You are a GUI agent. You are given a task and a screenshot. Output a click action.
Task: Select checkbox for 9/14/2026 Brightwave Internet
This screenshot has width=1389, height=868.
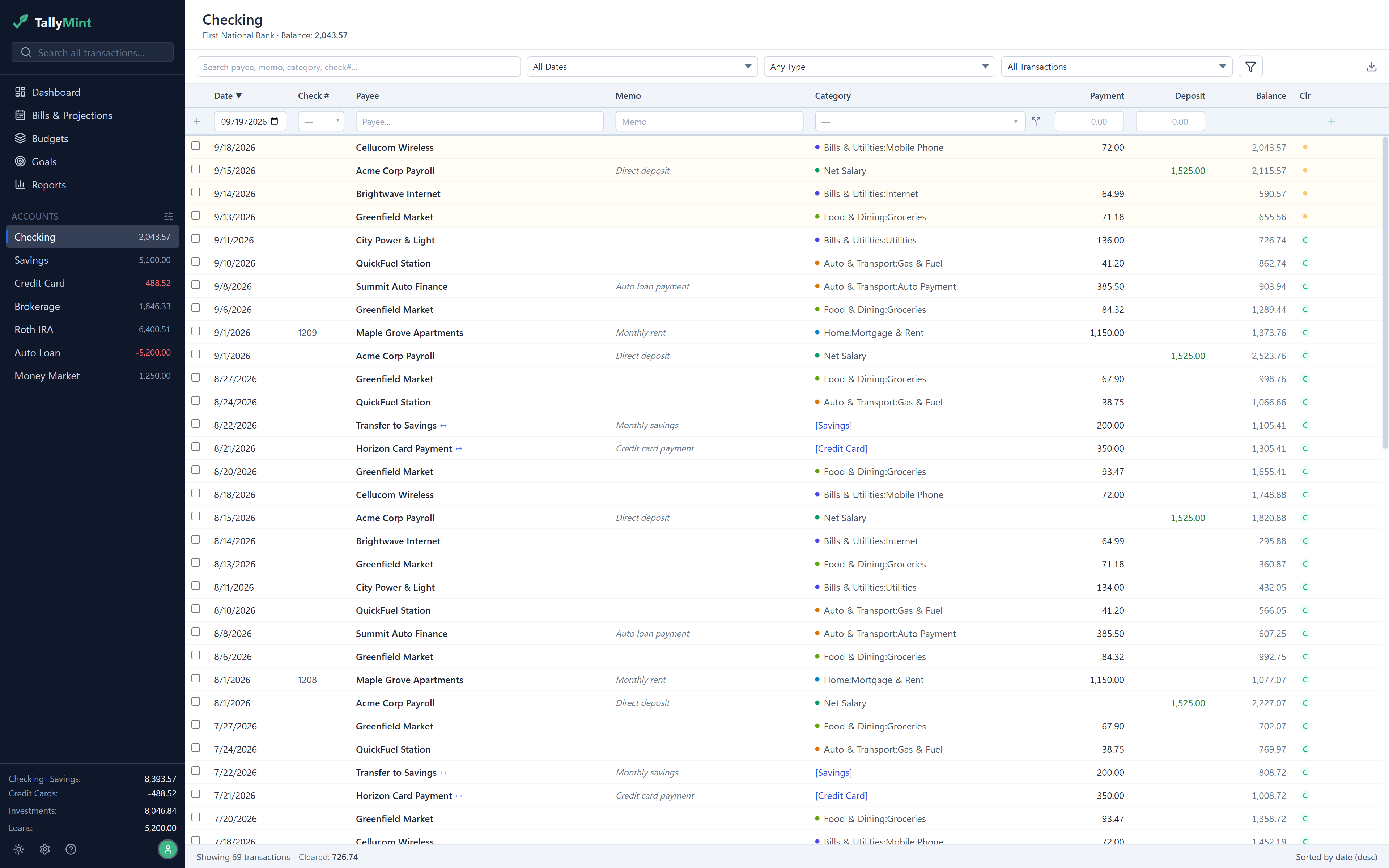point(196,192)
